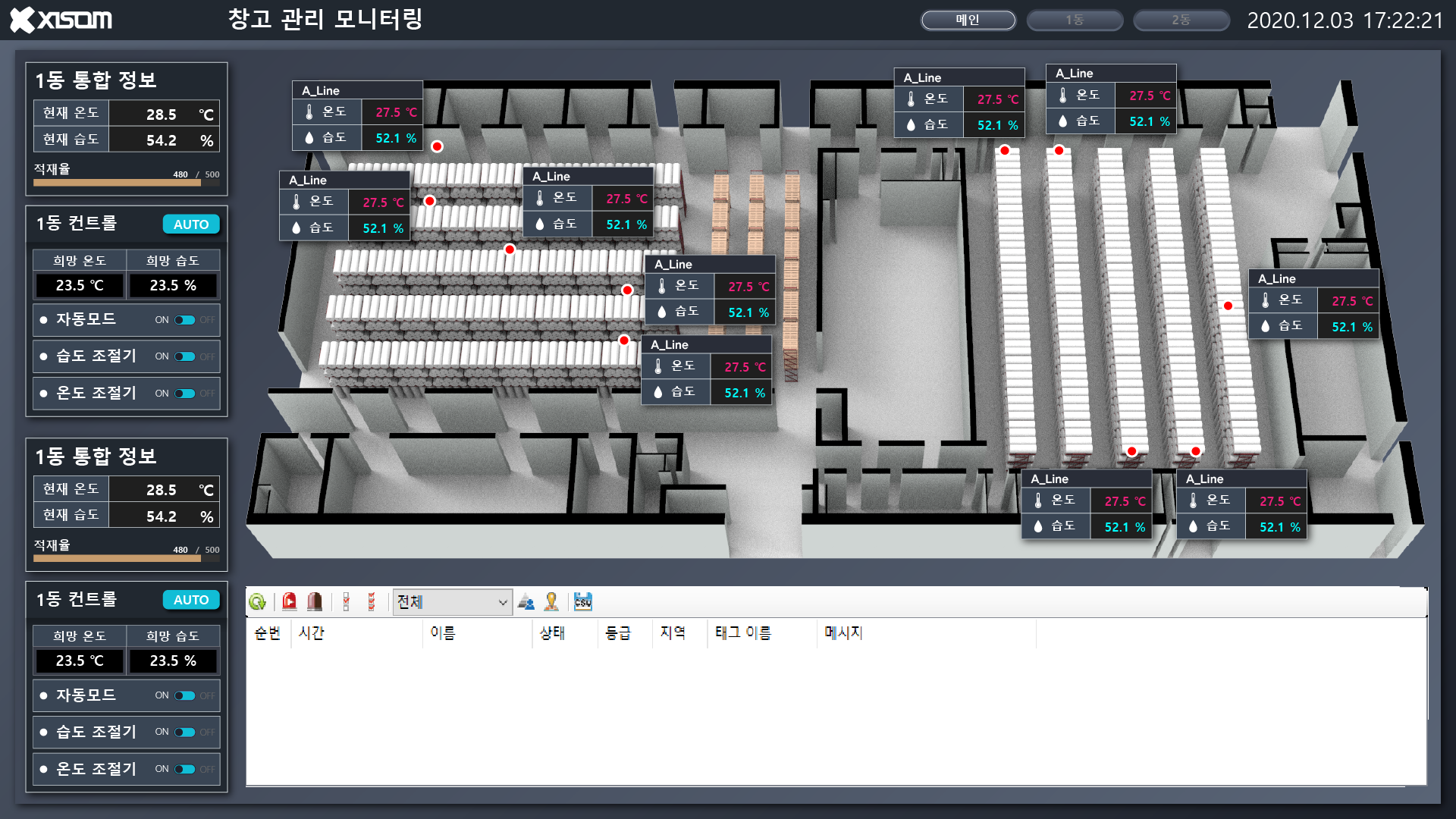This screenshot has height=819, width=1456.
Task: Toggle the 온도 조절기 switch off
Action: pos(184,394)
